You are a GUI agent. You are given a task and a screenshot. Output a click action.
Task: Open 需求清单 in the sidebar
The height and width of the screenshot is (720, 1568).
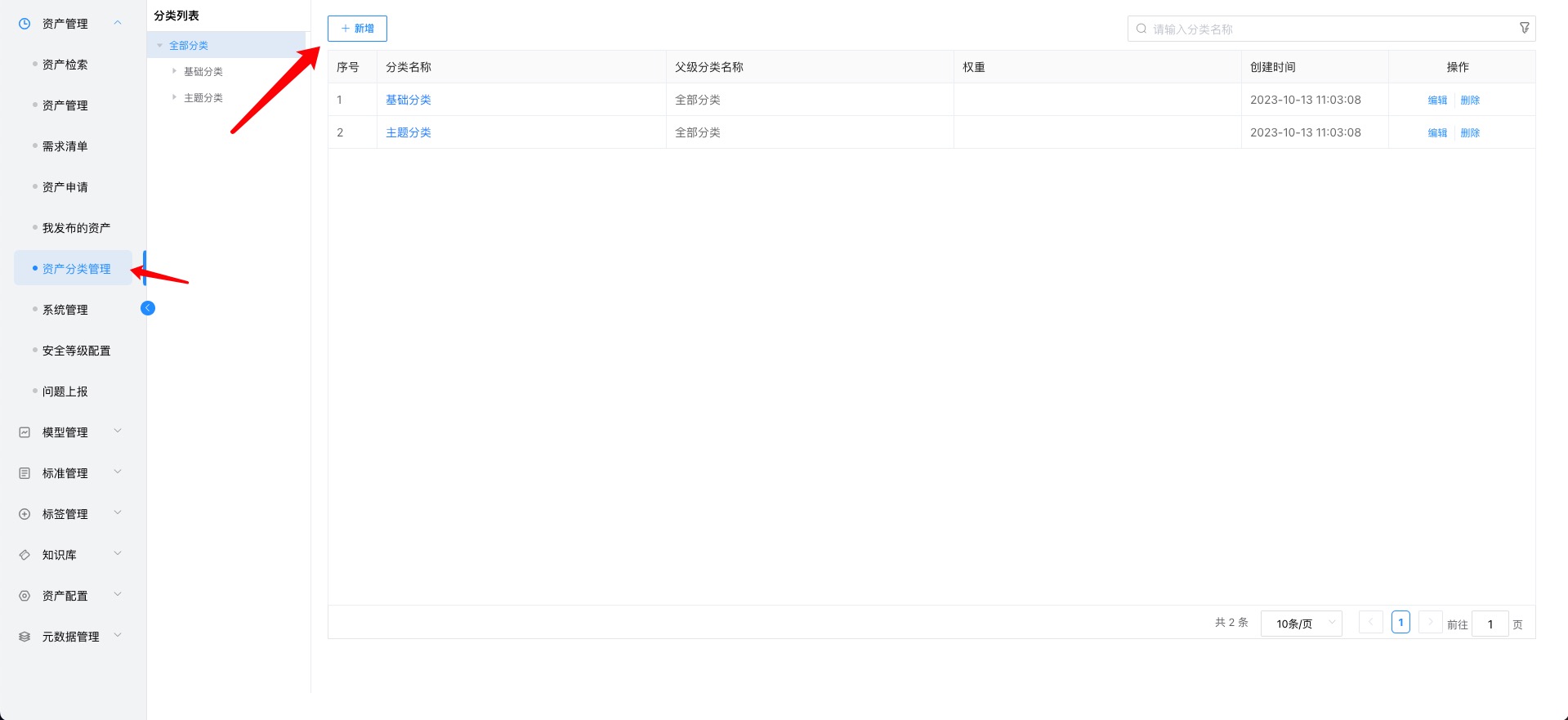point(65,146)
